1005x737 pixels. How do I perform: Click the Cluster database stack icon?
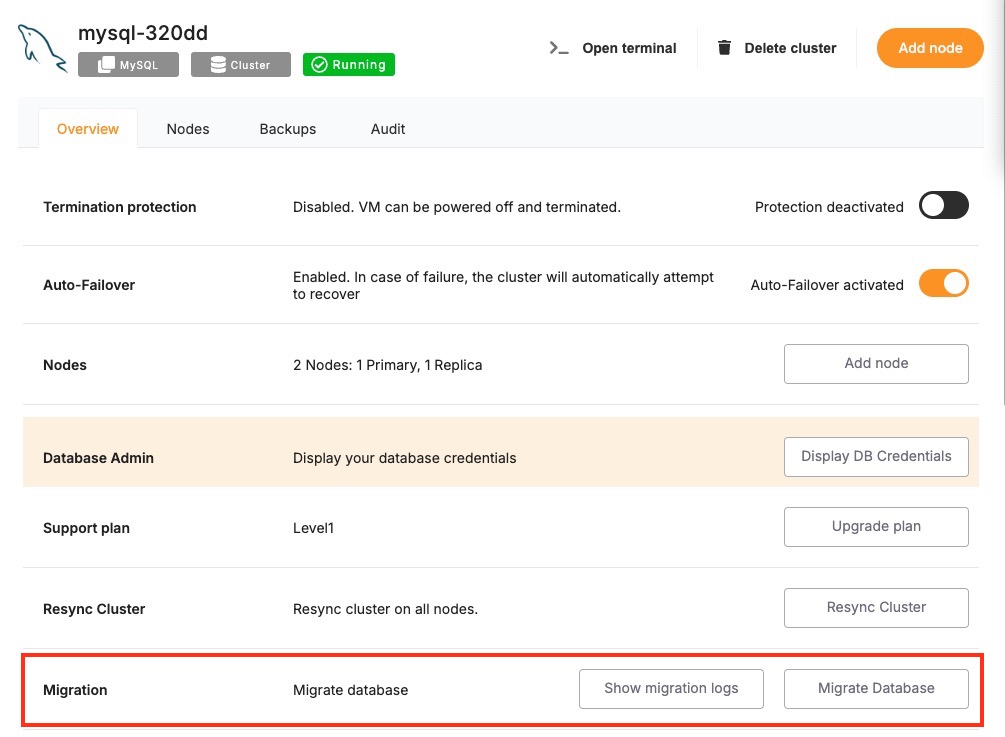pyautogui.click(x=217, y=65)
